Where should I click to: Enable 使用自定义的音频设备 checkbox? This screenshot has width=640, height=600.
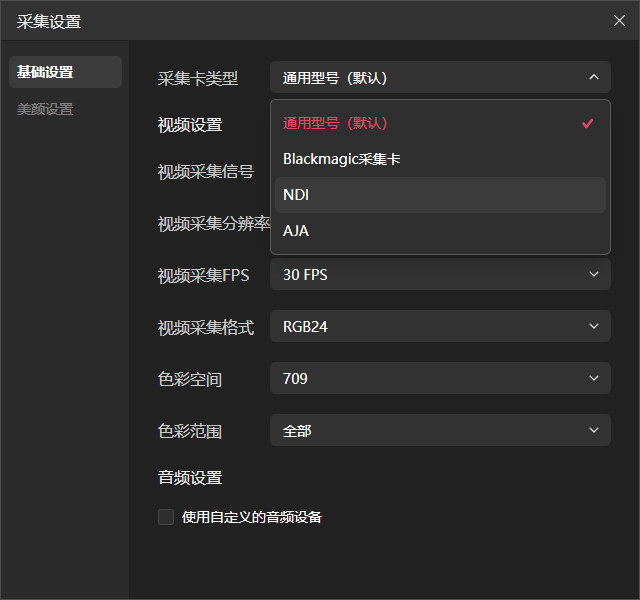(x=166, y=517)
